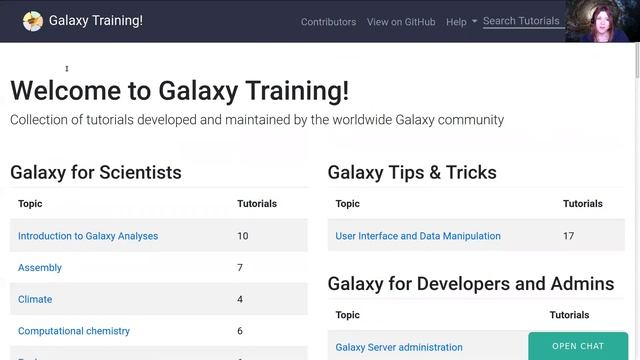Click Tutorials header in Developers and Admins table
The image size is (640, 360).
click(x=569, y=315)
